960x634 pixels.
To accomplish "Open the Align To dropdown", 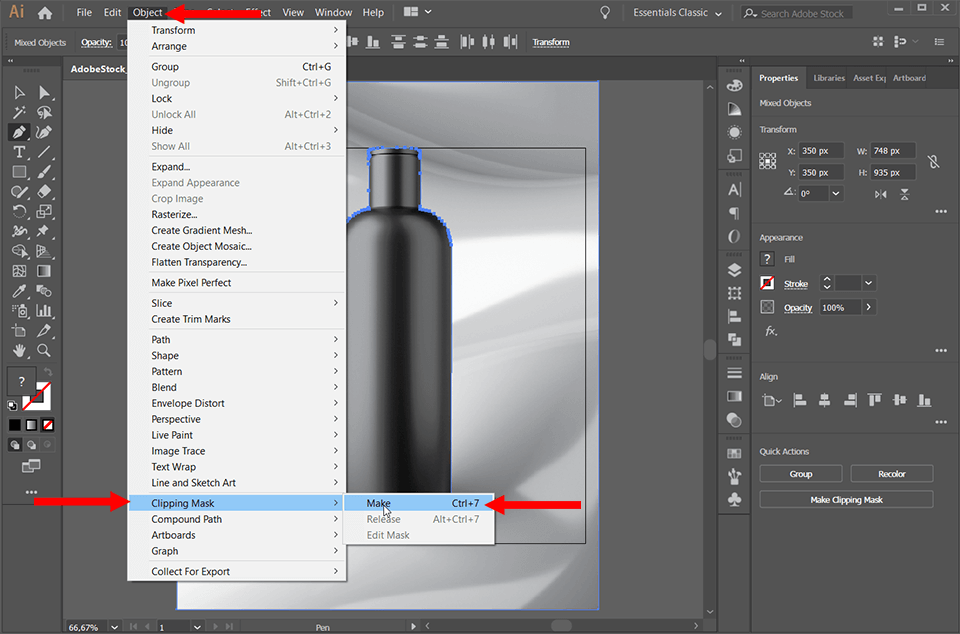I will (x=771, y=401).
